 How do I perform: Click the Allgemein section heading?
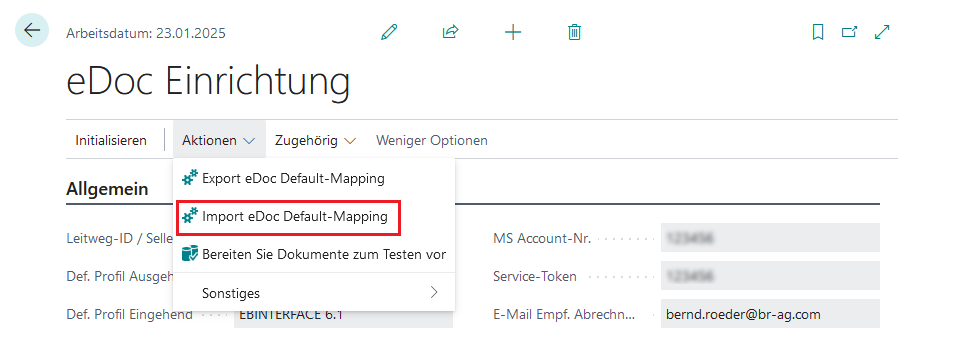click(x=107, y=189)
